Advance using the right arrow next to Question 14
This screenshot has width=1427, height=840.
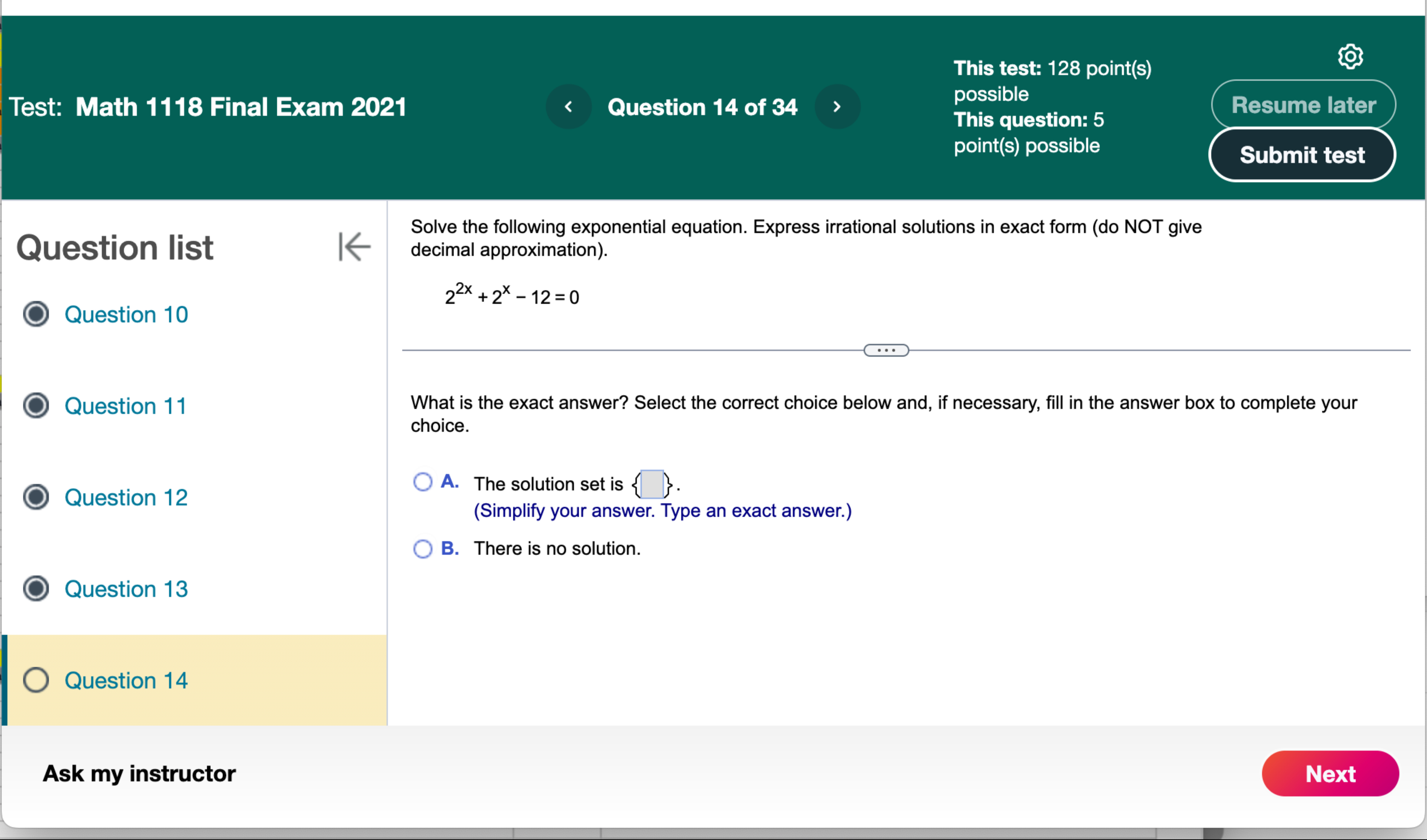(x=837, y=107)
